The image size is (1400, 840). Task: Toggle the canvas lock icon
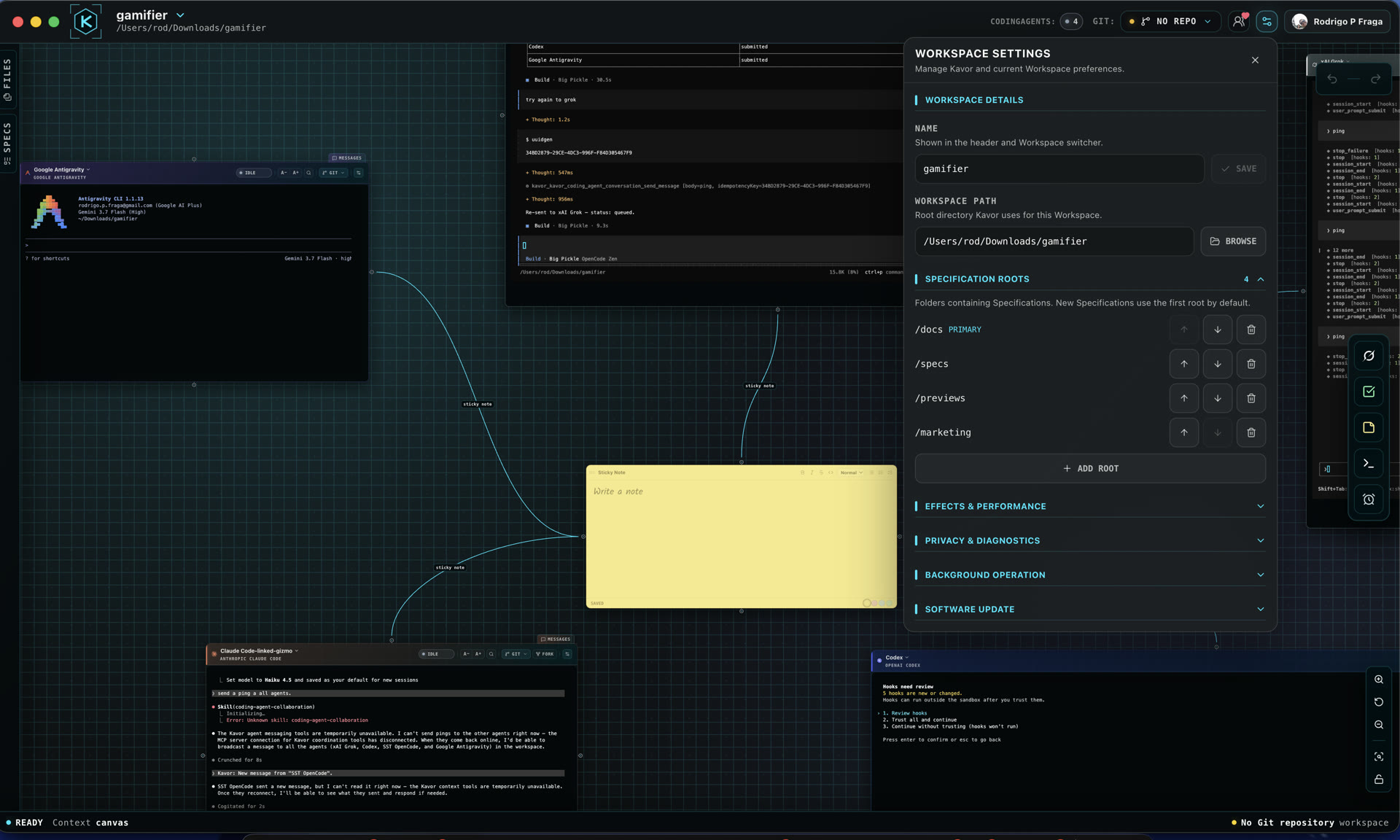(x=1378, y=779)
